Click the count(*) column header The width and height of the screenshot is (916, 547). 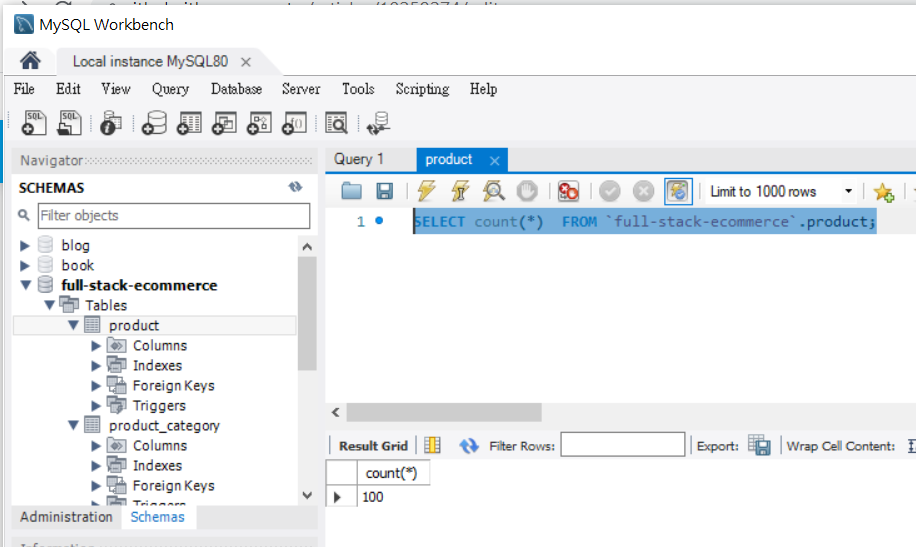point(392,473)
